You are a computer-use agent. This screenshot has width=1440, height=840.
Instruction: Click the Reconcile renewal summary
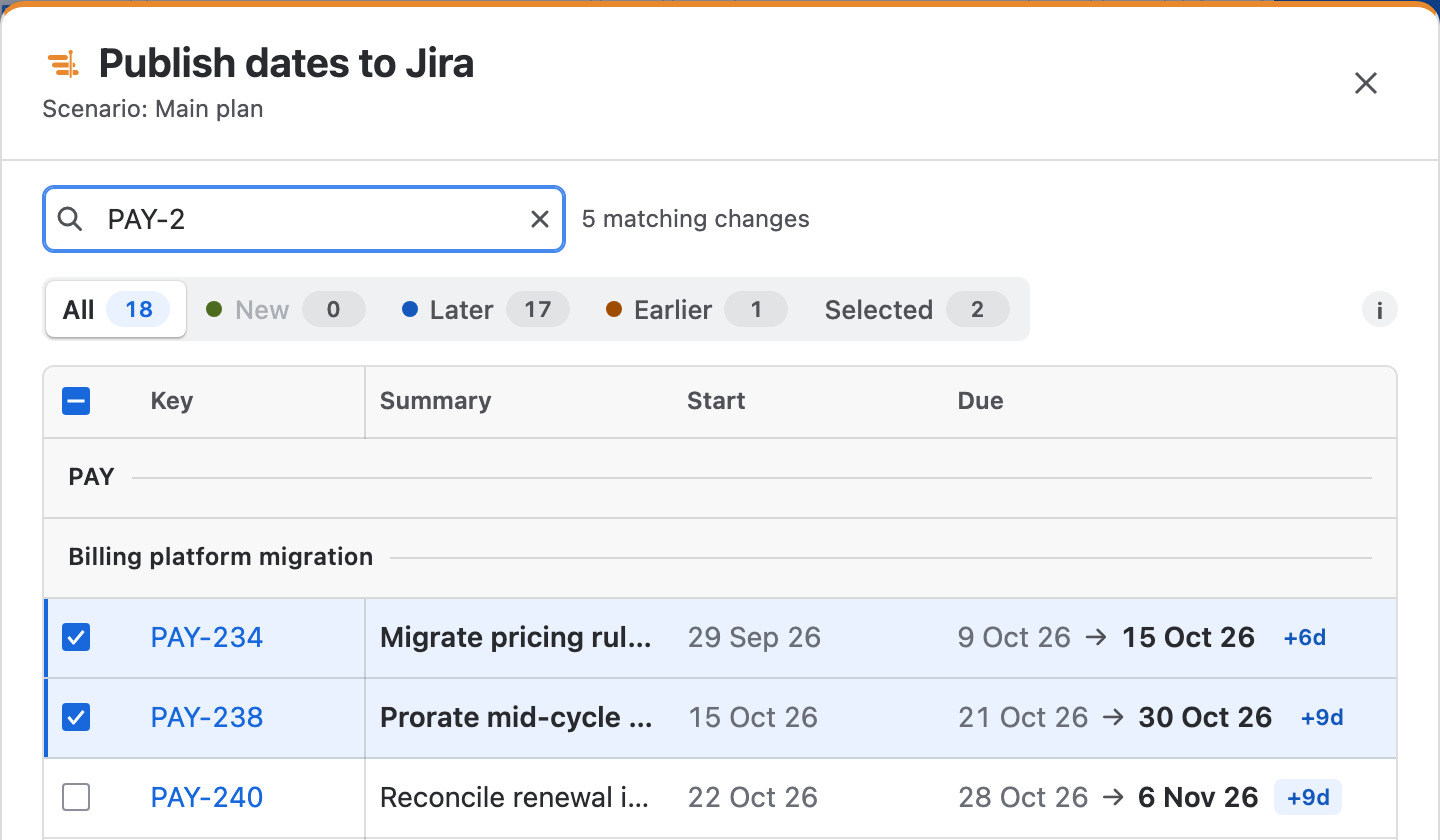pyautogui.click(x=516, y=797)
